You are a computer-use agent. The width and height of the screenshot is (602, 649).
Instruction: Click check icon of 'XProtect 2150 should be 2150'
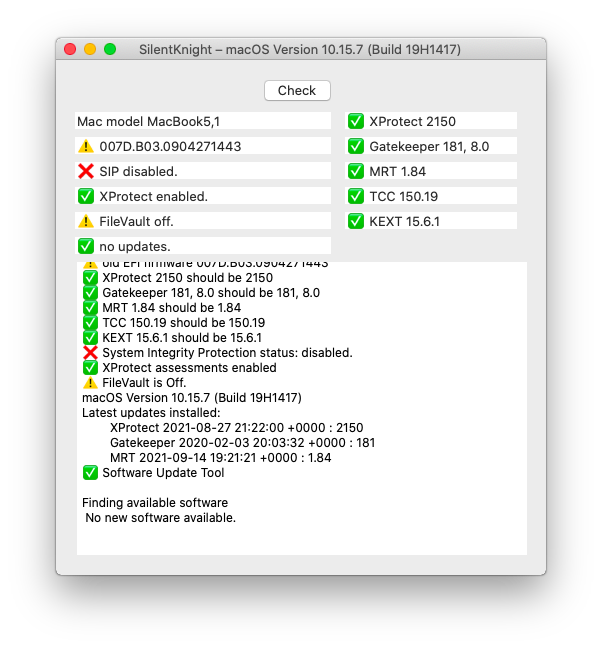[x=90, y=277]
